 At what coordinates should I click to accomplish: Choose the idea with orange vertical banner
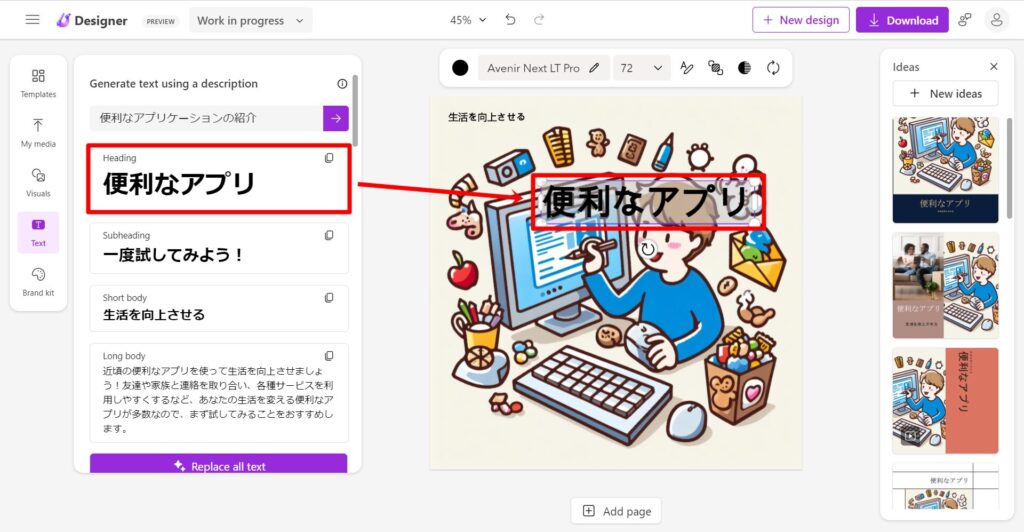(x=946, y=401)
